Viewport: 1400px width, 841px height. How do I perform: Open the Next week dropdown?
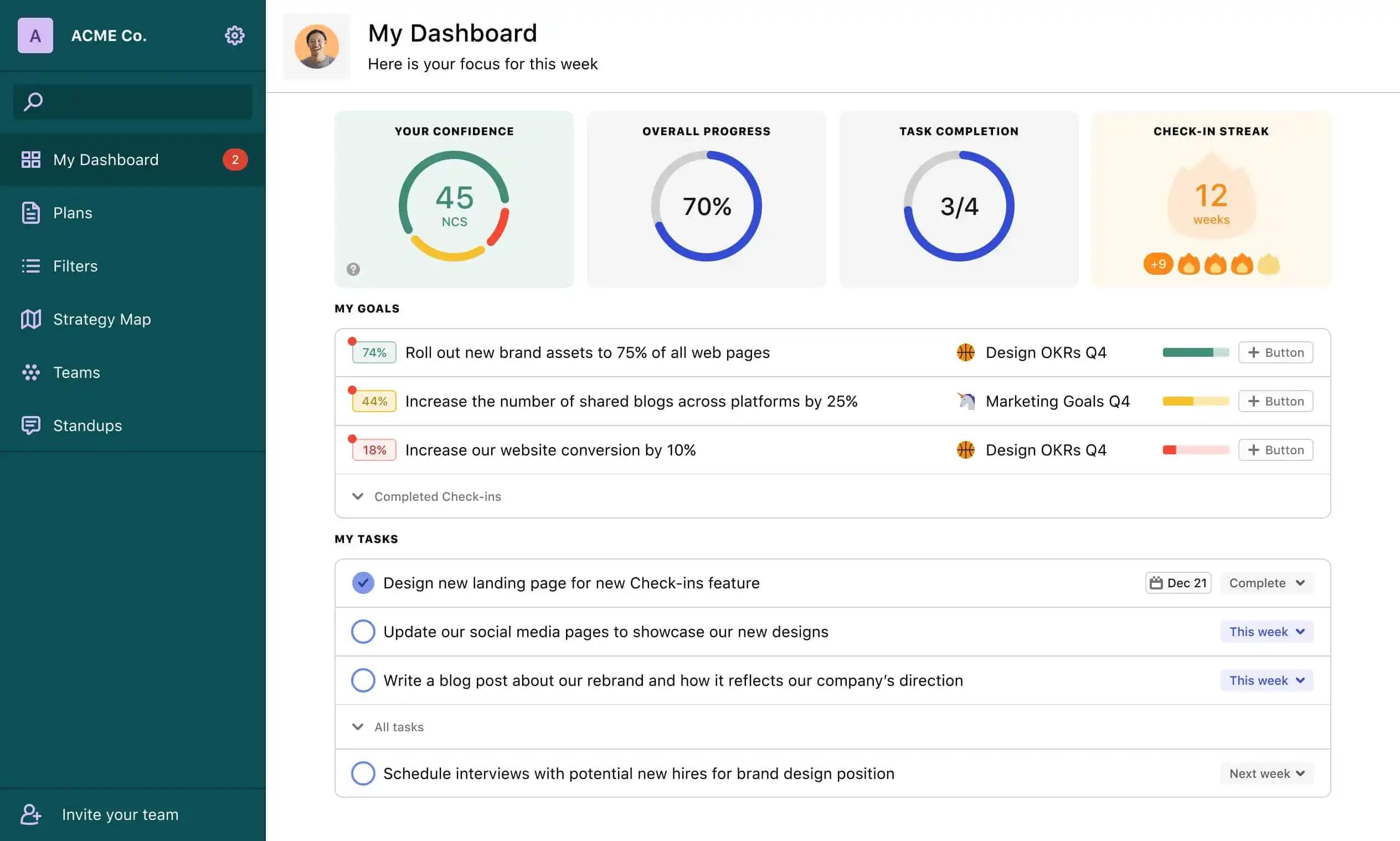pyautogui.click(x=1267, y=773)
